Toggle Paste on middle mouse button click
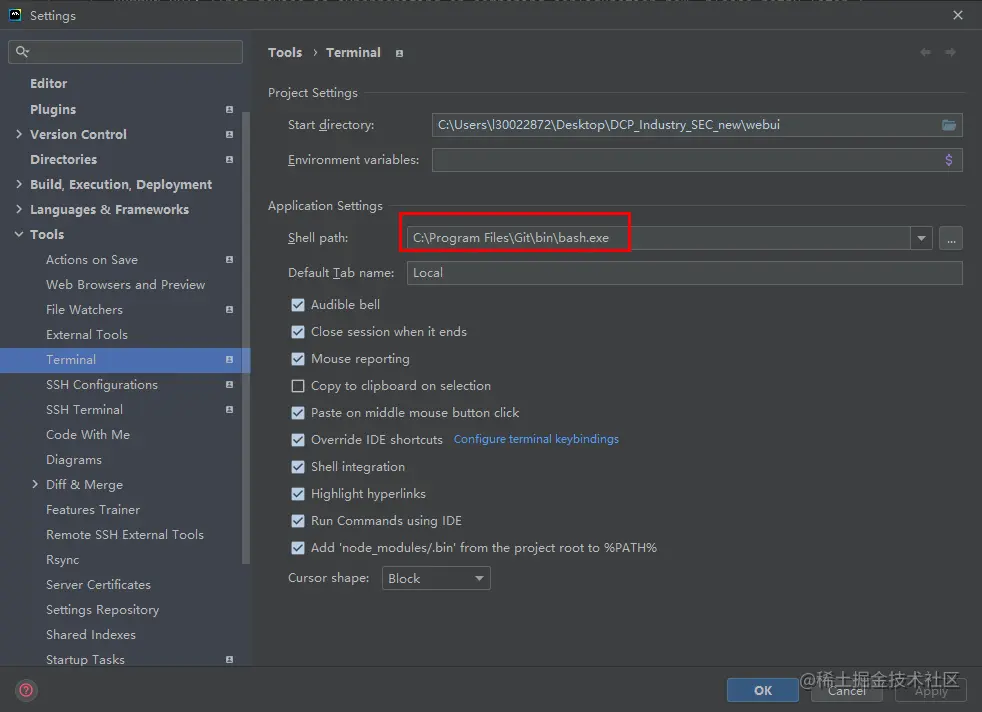The image size is (982, 712). click(298, 413)
